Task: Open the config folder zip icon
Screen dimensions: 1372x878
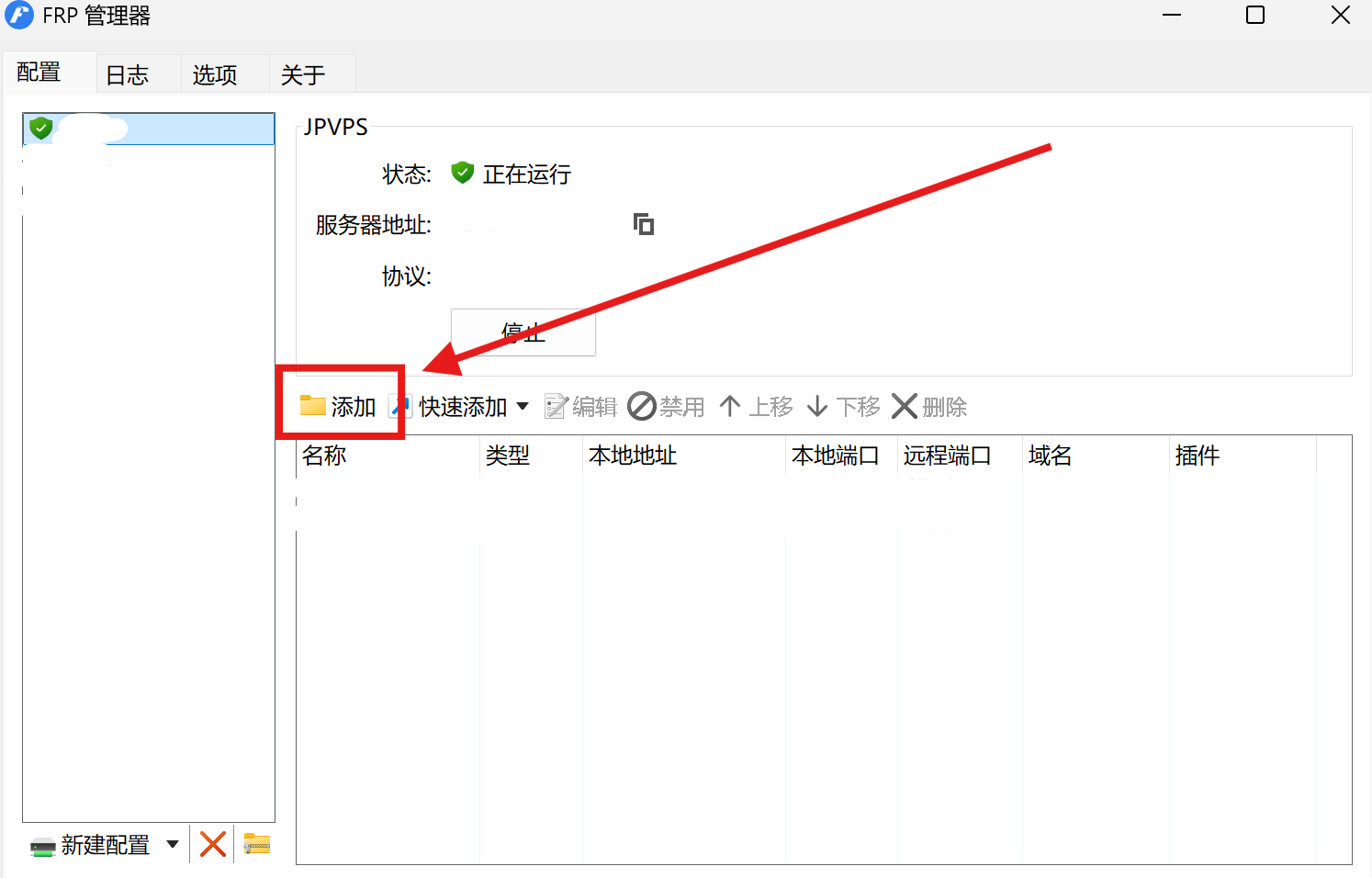Action: click(x=257, y=844)
